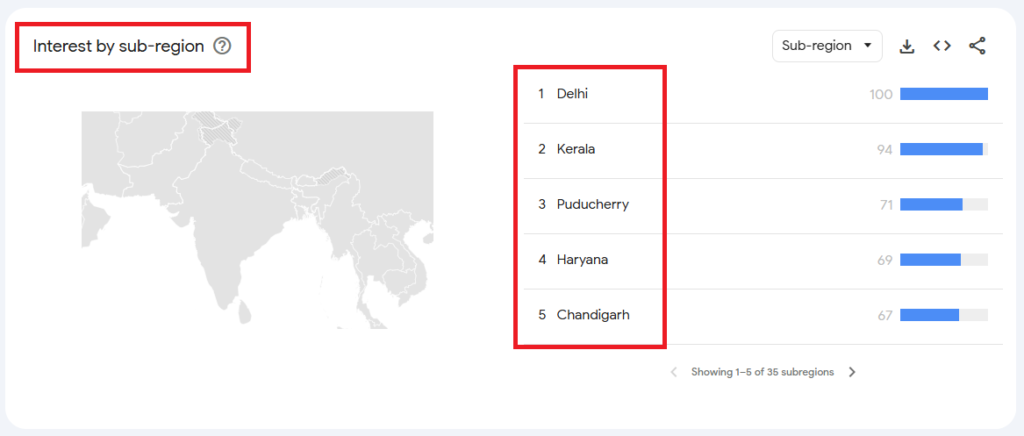Screen dimensions: 1024x436
Task: Click Puducherry's interest bar
Action: tap(931, 204)
